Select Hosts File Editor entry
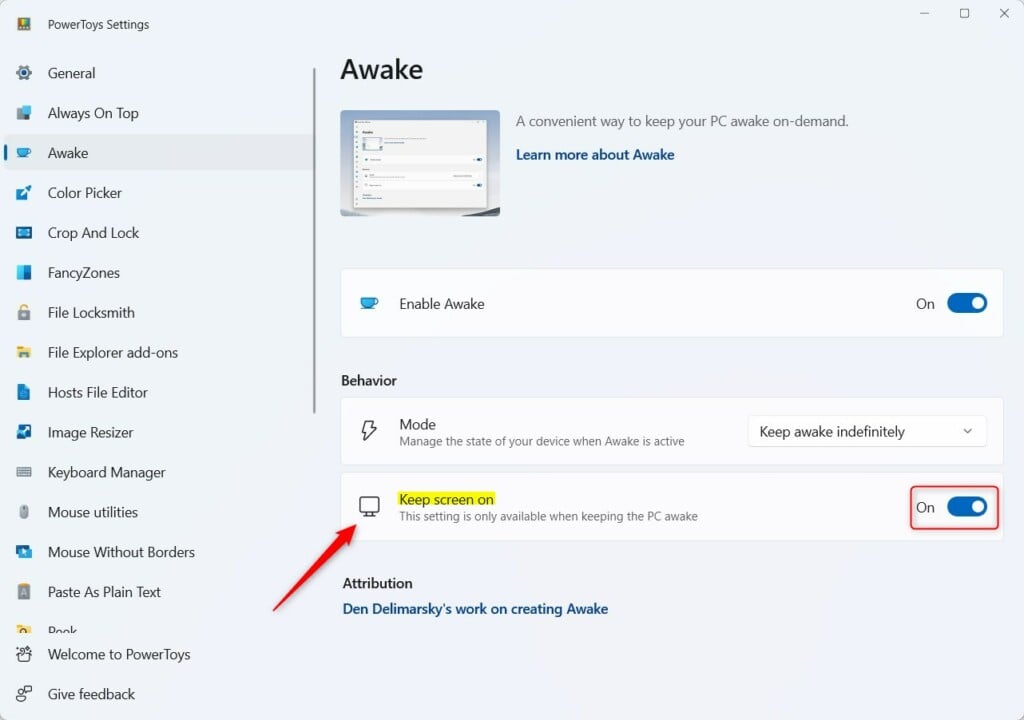The height and width of the screenshot is (720, 1024). tap(159, 392)
